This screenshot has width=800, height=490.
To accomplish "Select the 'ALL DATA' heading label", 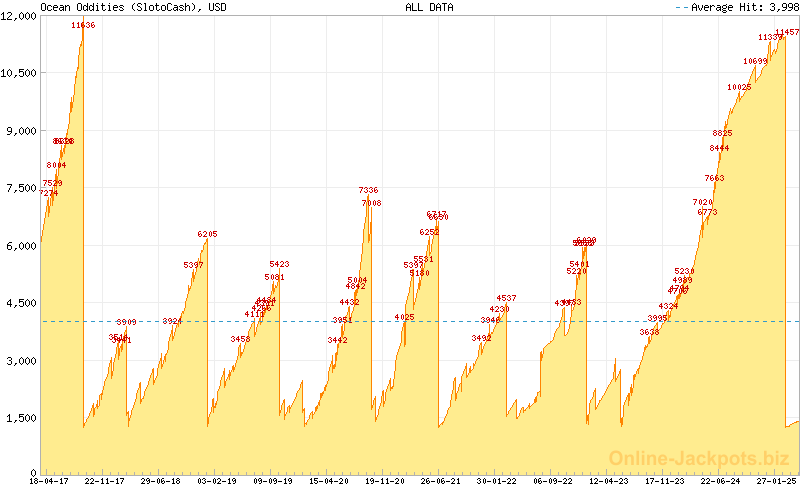I will [x=429, y=7].
